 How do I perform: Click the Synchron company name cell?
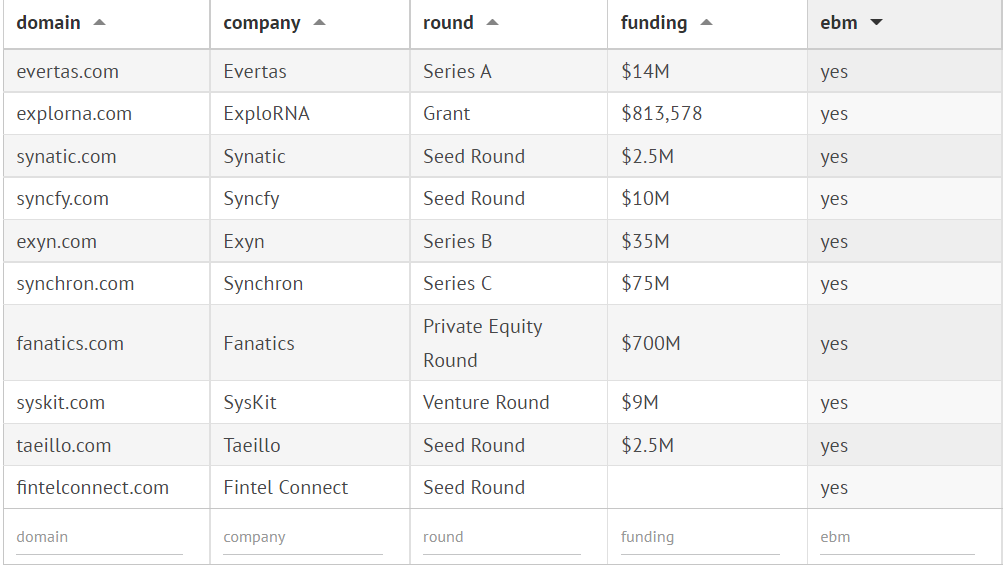263,284
